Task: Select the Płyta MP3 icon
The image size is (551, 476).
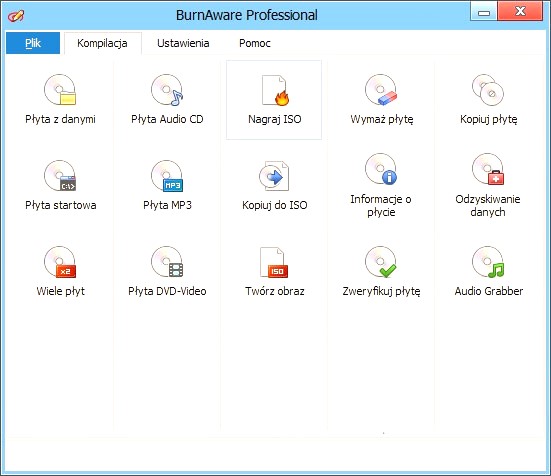Action: 167,176
